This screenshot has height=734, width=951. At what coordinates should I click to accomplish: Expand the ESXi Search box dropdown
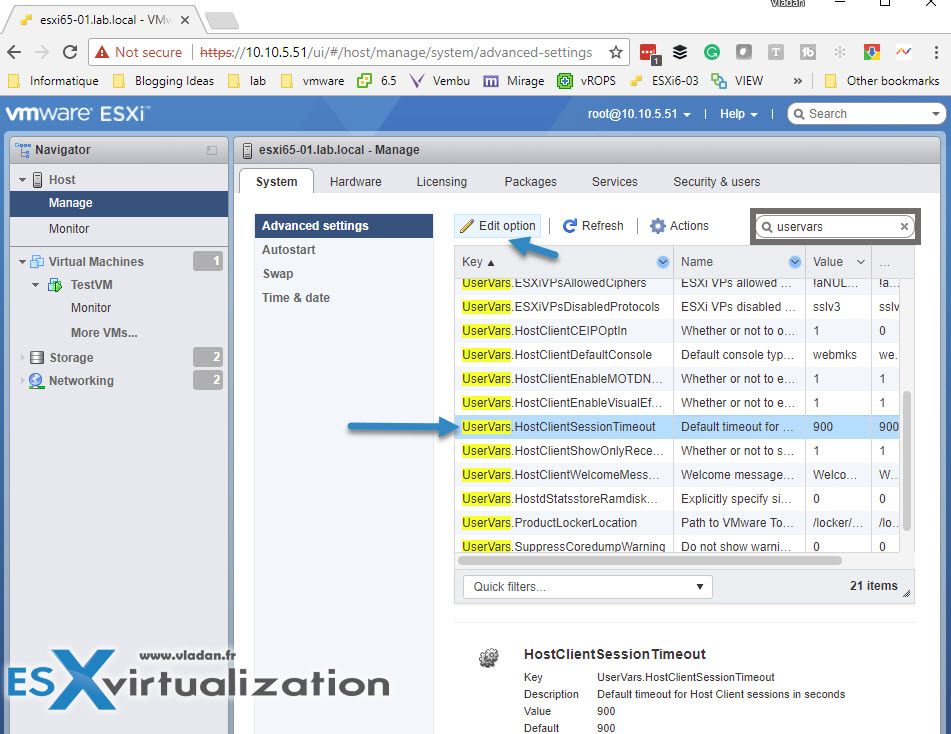click(x=936, y=114)
